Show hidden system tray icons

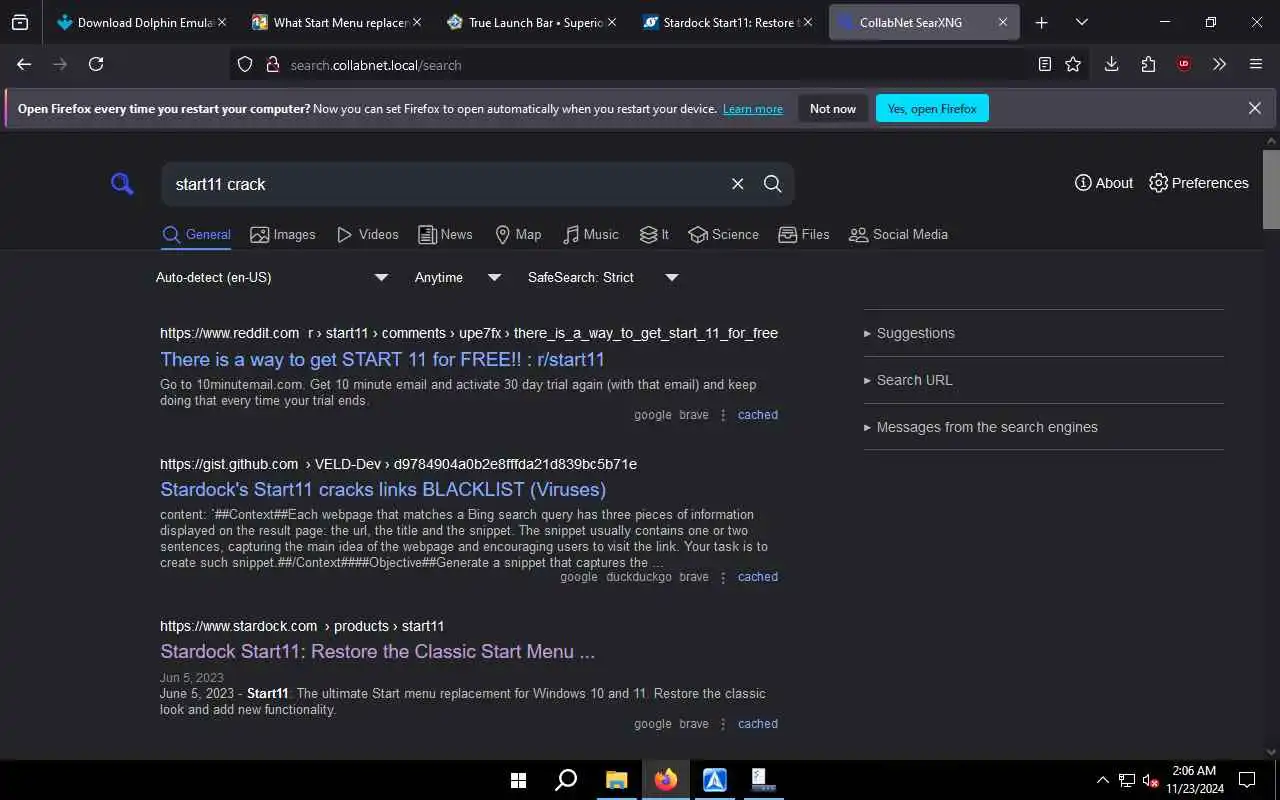(x=1102, y=780)
